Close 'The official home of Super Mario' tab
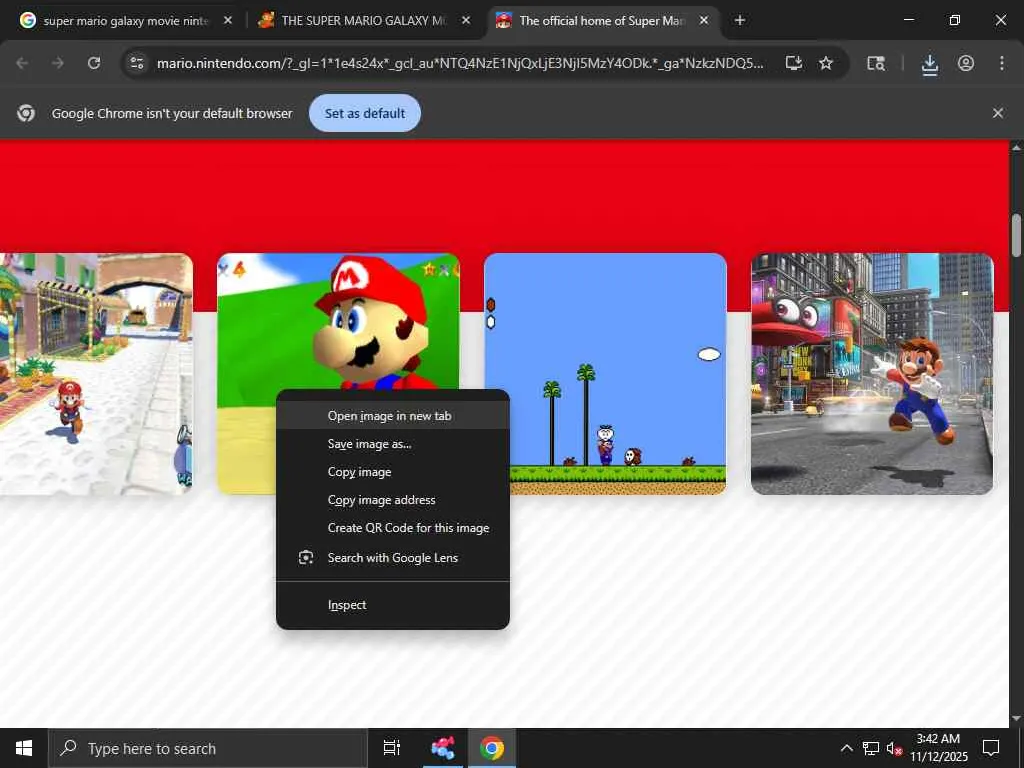This screenshot has width=1024, height=768. [704, 21]
